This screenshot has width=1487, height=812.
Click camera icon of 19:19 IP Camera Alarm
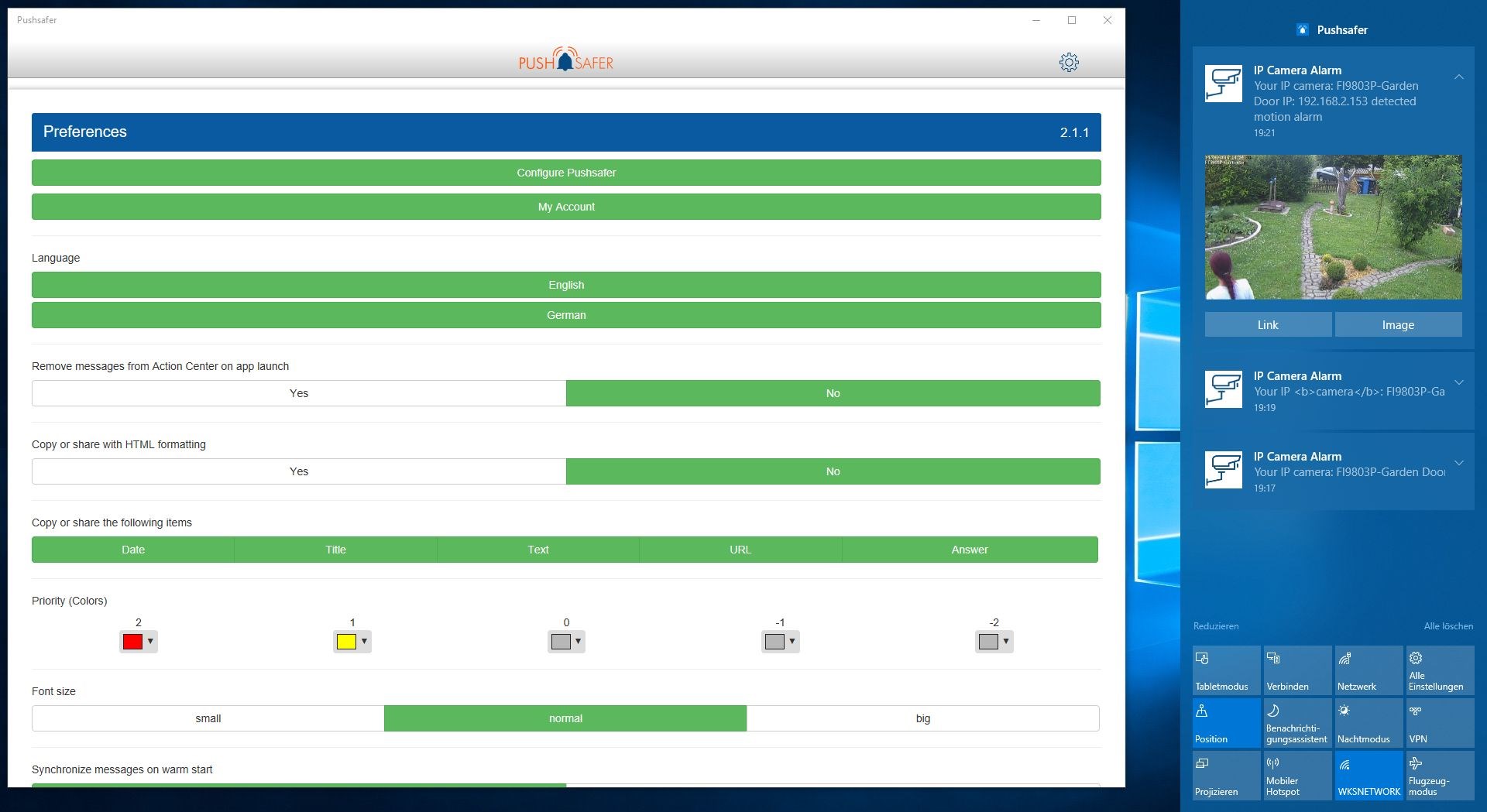[x=1224, y=389]
